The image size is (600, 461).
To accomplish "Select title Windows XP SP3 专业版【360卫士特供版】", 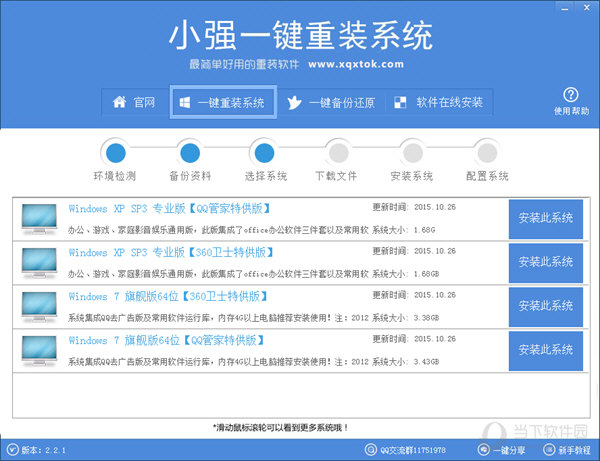I will 171,252.
